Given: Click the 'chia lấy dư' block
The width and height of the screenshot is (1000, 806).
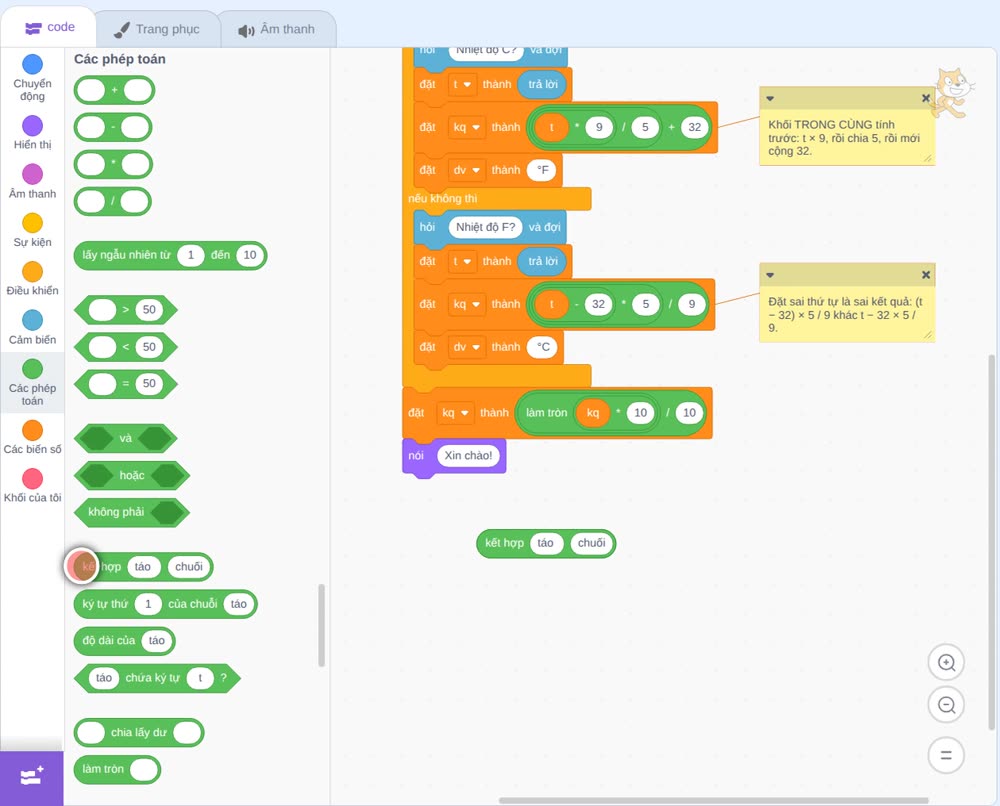Looking at the screenshot, I should pos(139,732).
